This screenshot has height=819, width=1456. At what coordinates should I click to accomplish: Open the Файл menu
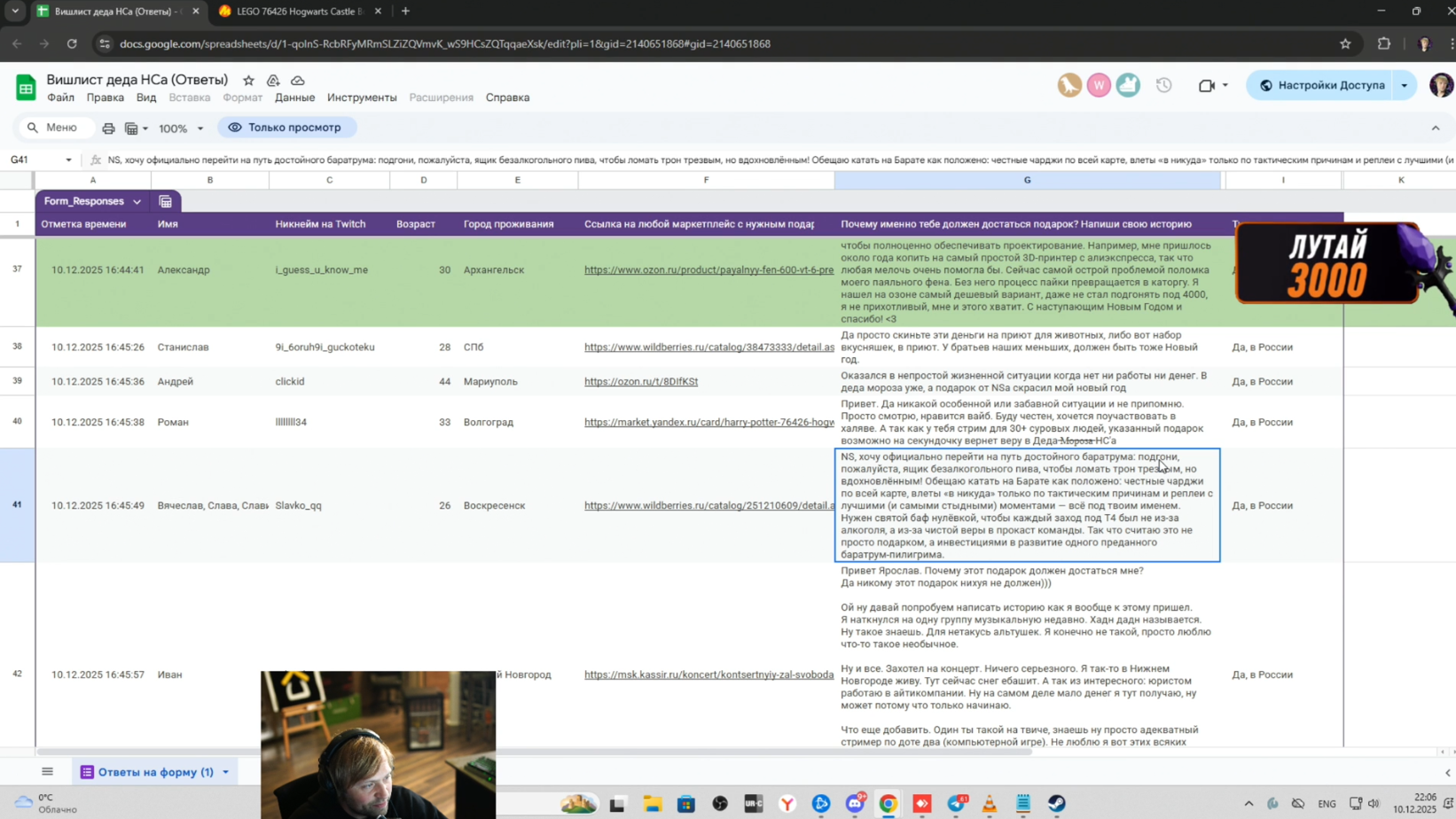coord(60,97)
